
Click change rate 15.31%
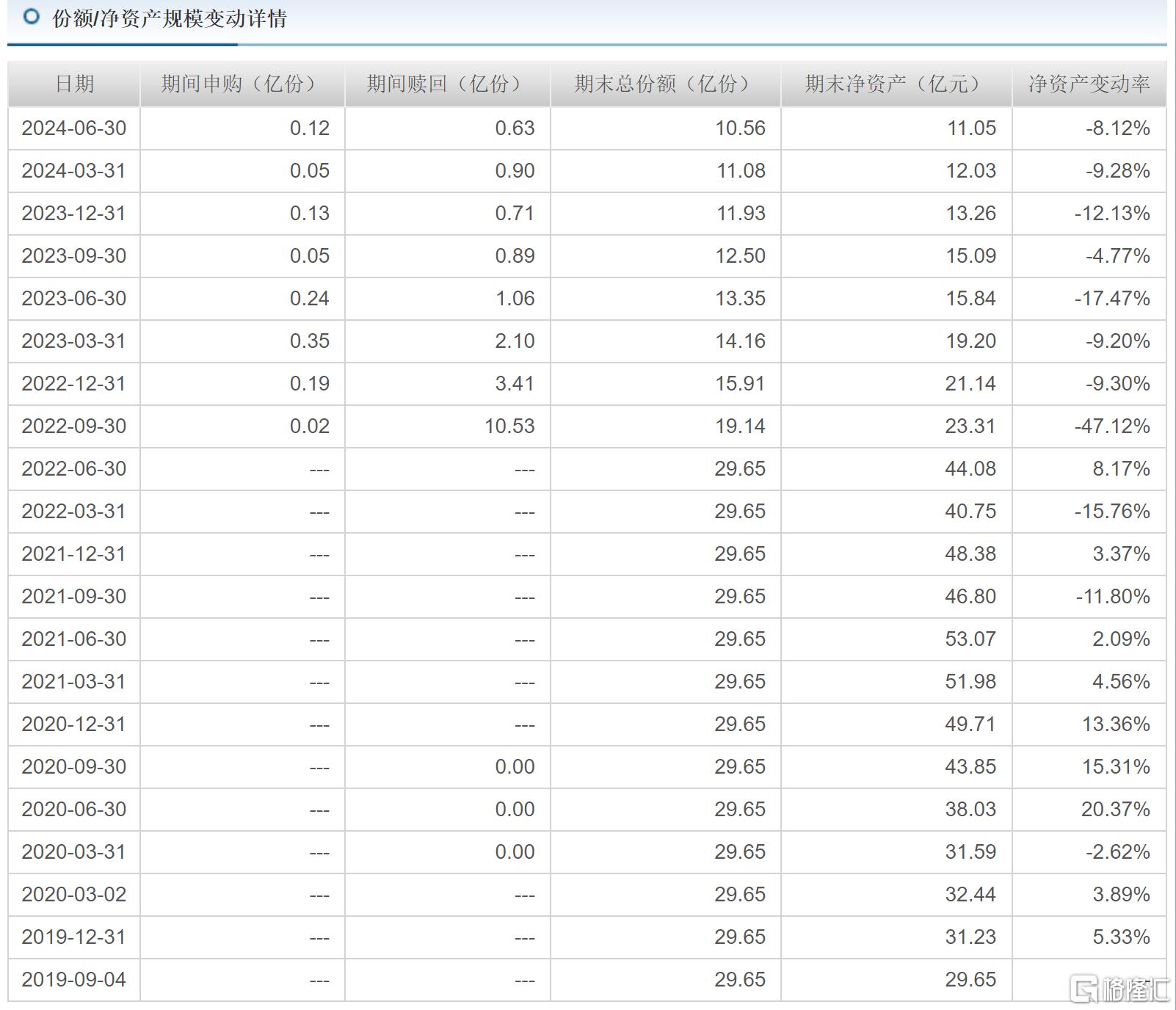1116,767
